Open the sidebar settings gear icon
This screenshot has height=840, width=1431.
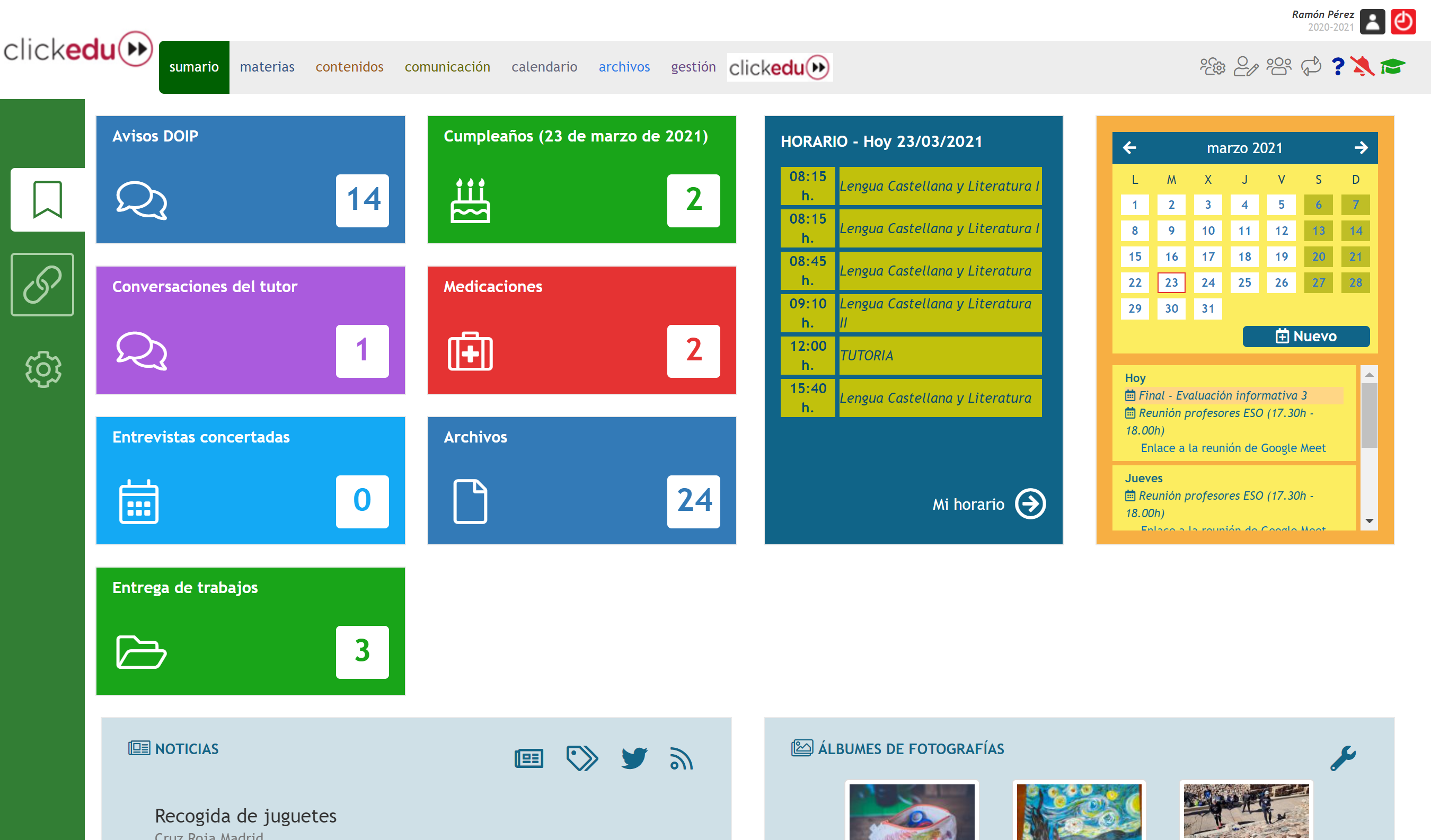tap(42, 369)
